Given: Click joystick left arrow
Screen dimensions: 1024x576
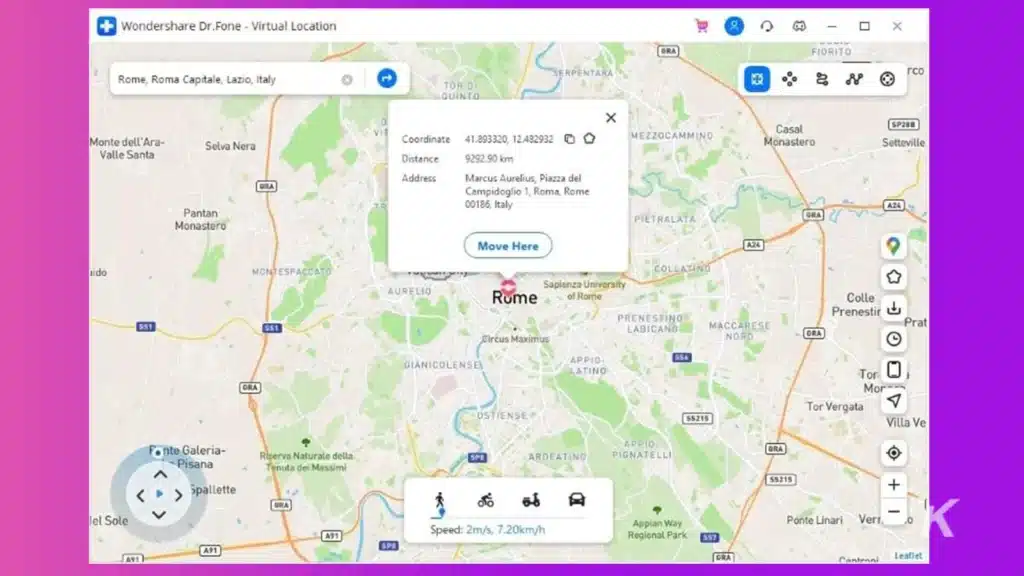Looking at the screenshot, I should 140,496.
